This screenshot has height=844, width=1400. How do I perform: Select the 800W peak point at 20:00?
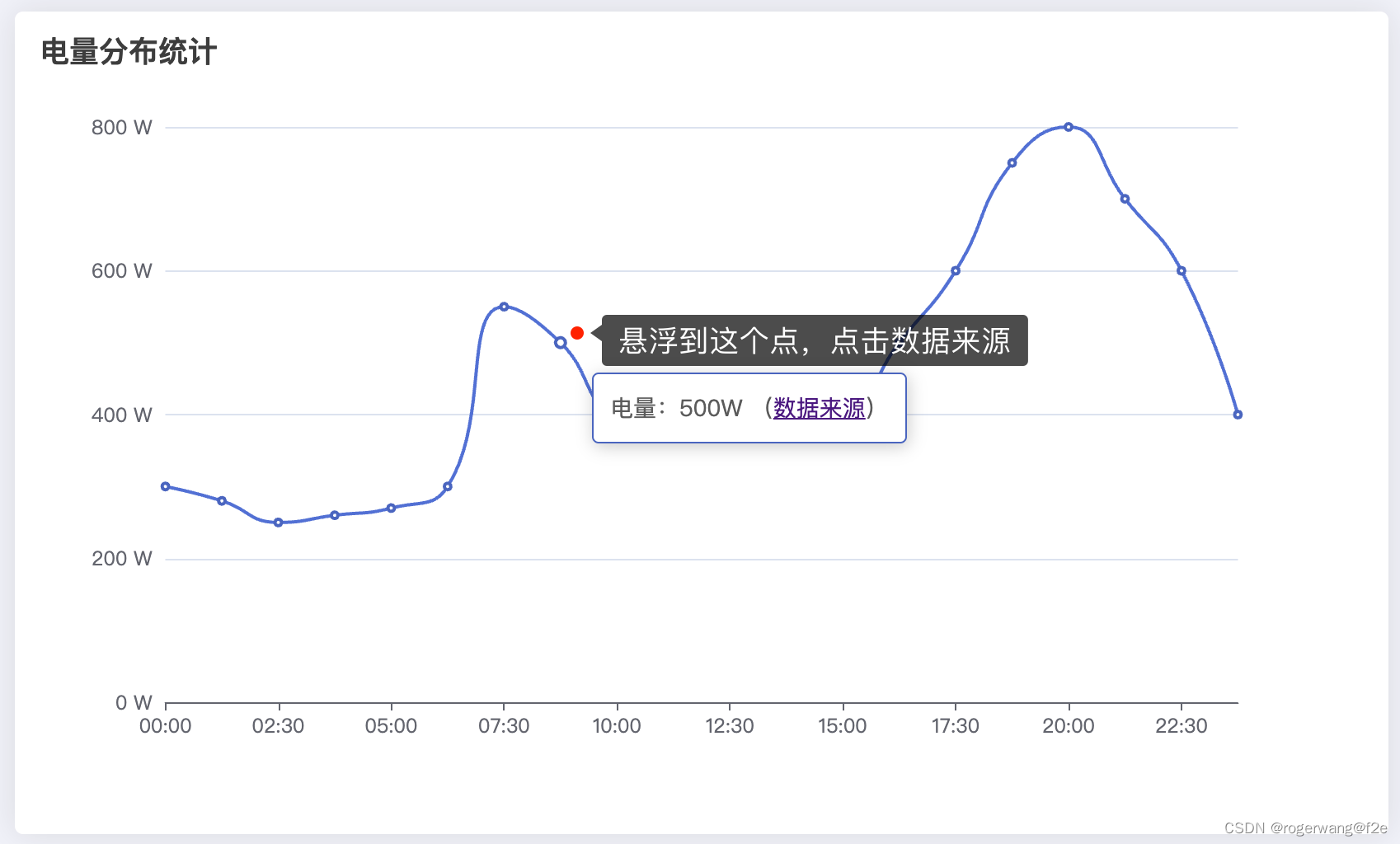click(x=1069, y=127)
